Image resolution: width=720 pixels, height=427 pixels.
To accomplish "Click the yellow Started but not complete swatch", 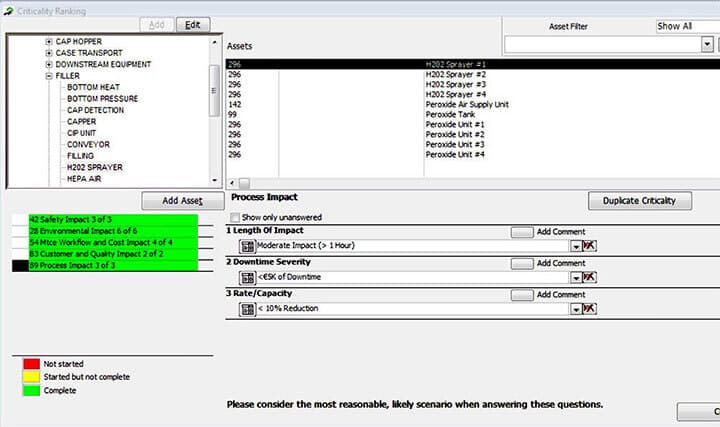I will [x=32, y=377].
